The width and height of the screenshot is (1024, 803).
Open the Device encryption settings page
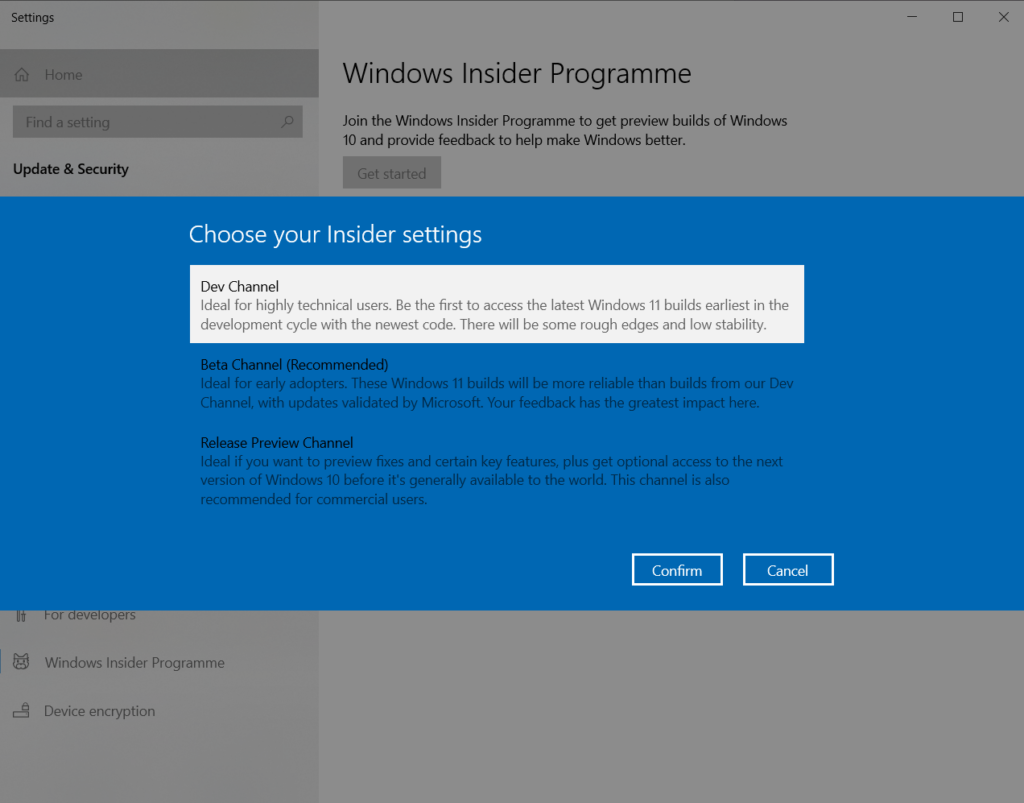(x=99, y=710)
